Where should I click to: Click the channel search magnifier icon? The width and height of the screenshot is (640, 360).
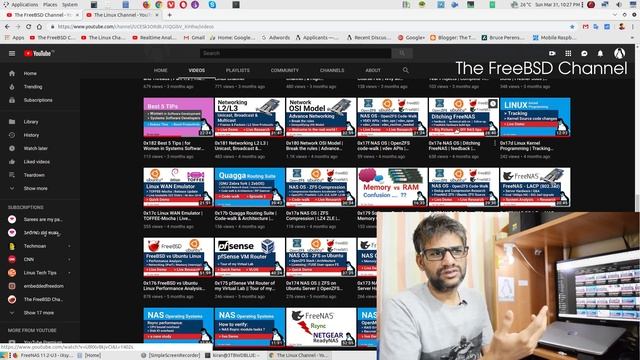tap(406, 70)
